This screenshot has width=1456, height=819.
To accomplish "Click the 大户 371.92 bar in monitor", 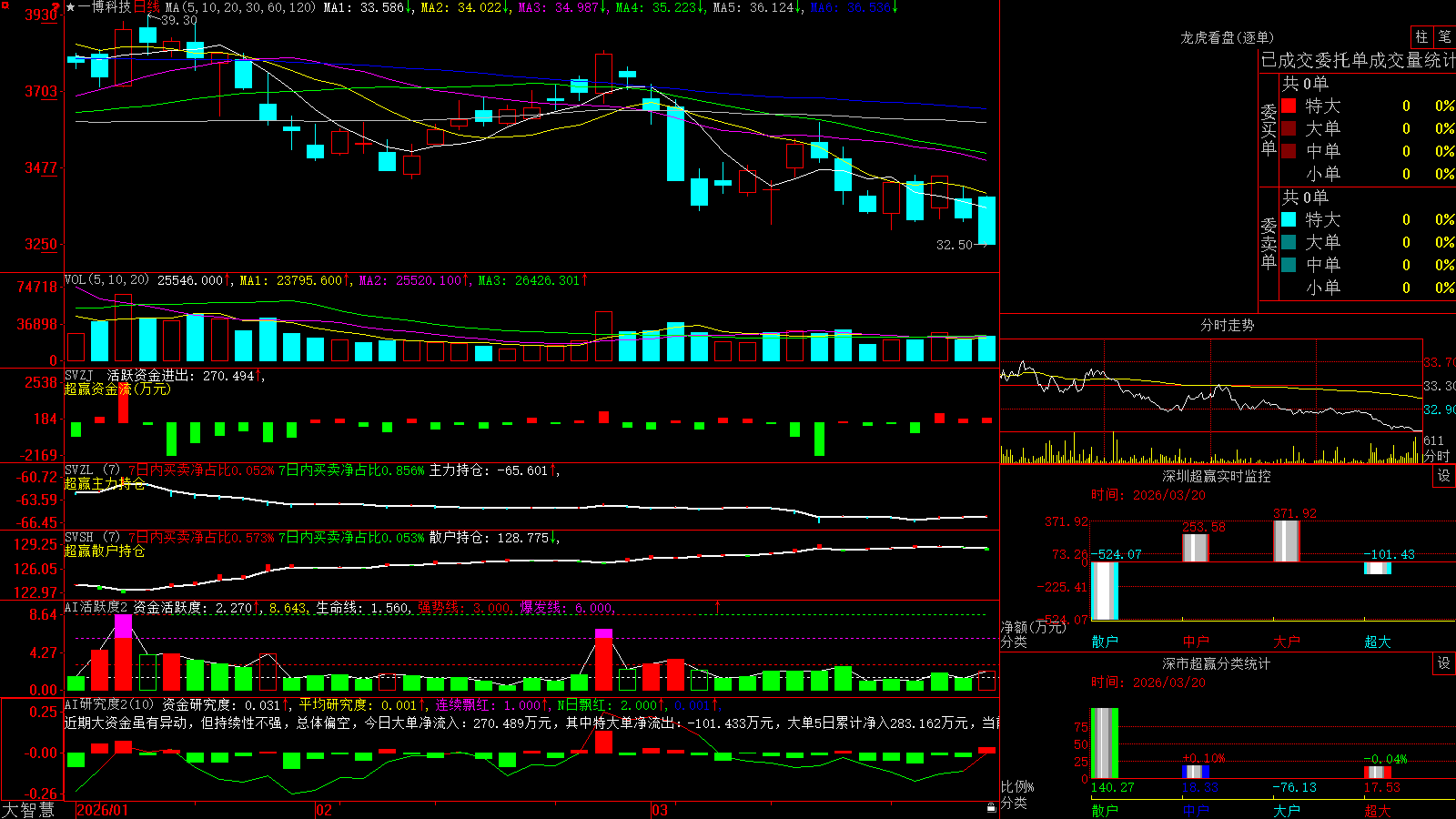I will point(1286,541).
